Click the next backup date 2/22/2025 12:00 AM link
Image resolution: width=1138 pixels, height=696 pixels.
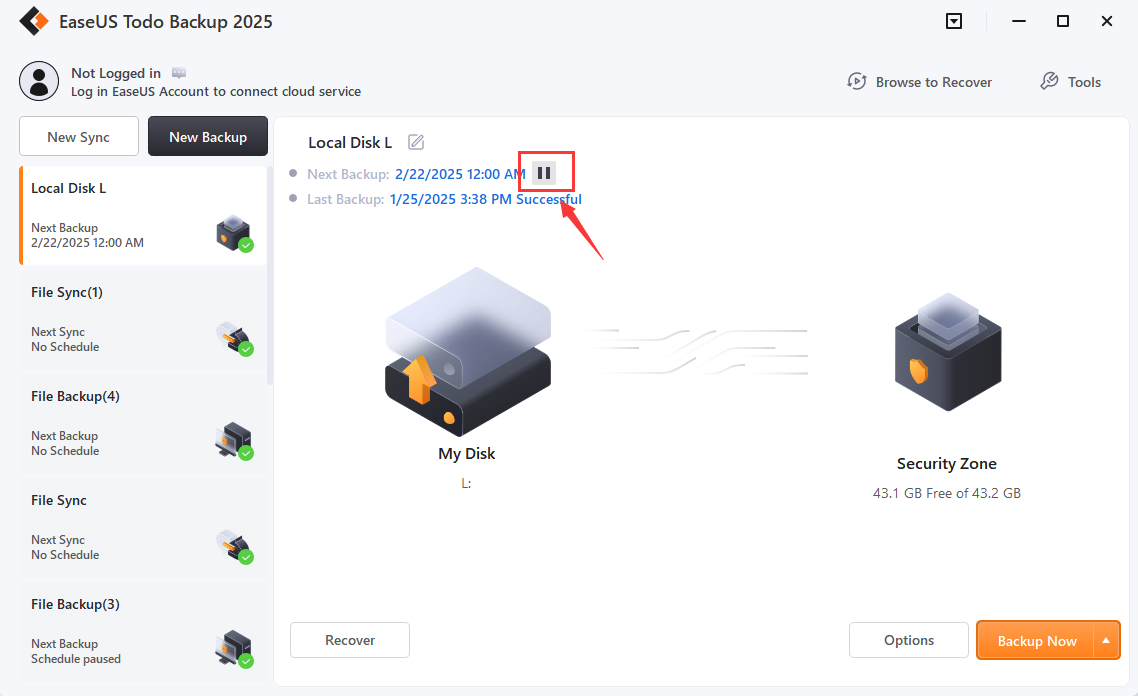pyautogui.click(x=459, y=174)
